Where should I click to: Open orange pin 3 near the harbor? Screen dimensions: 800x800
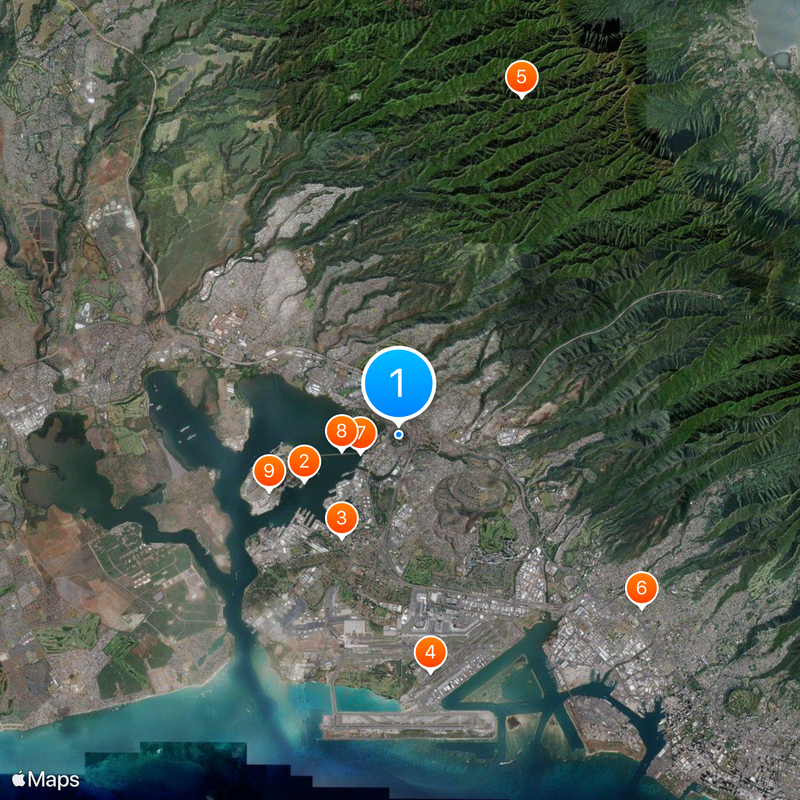point(342,518)
